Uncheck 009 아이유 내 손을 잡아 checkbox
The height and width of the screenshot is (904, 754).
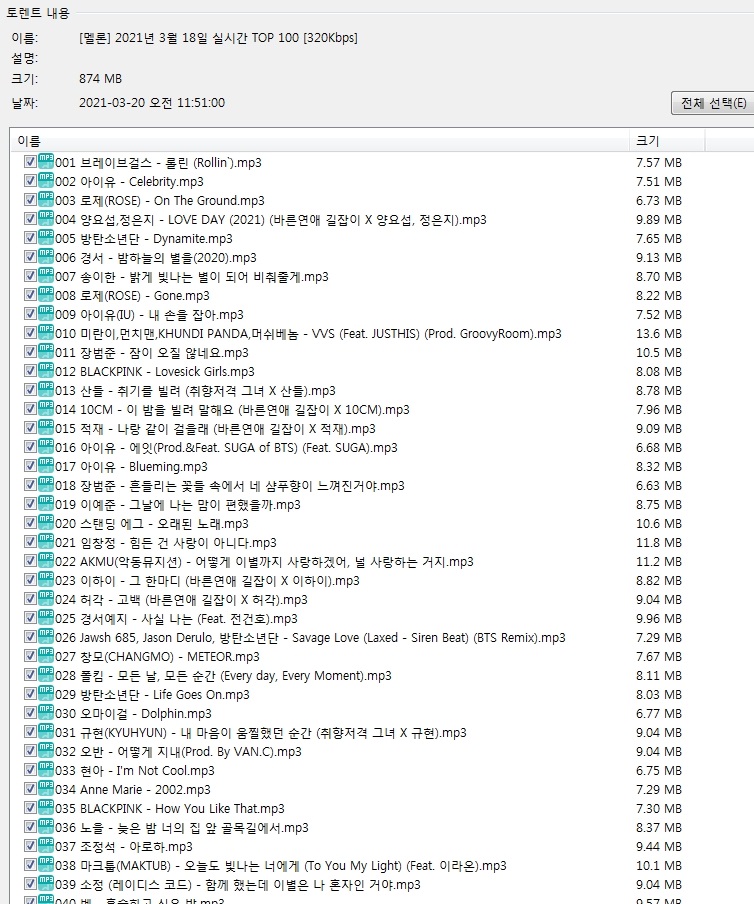click(x=31, y=314)
